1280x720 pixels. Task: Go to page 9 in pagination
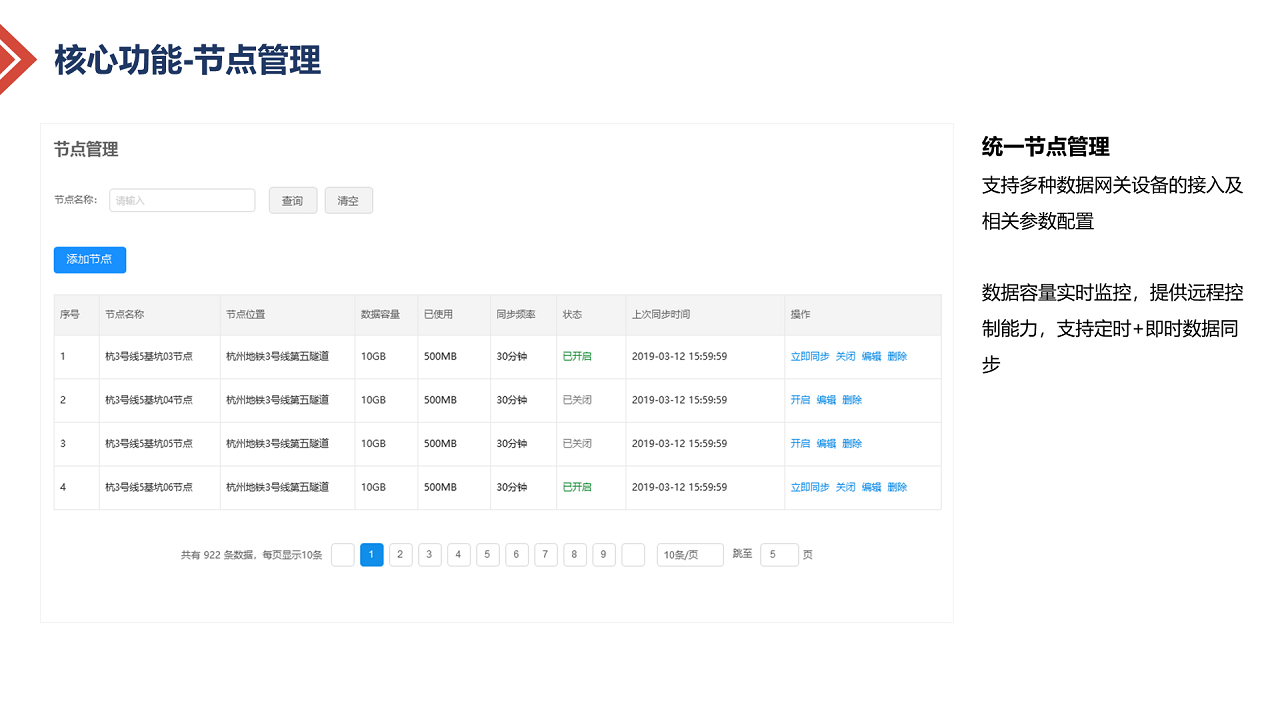[604, 555]
